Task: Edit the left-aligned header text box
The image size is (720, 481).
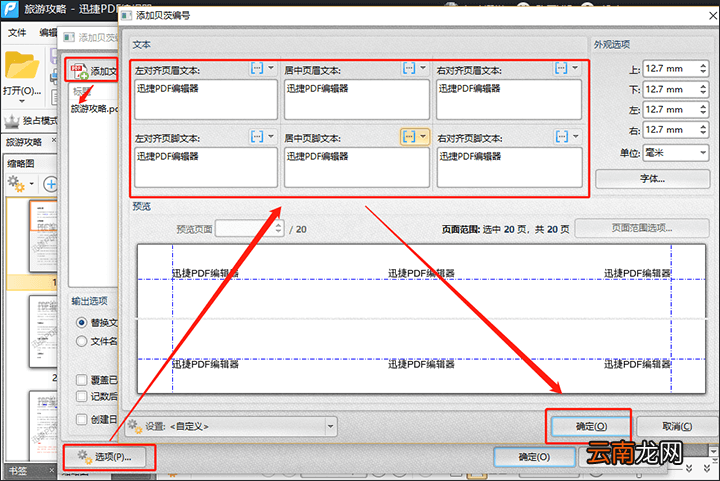Action: [206, 99]
